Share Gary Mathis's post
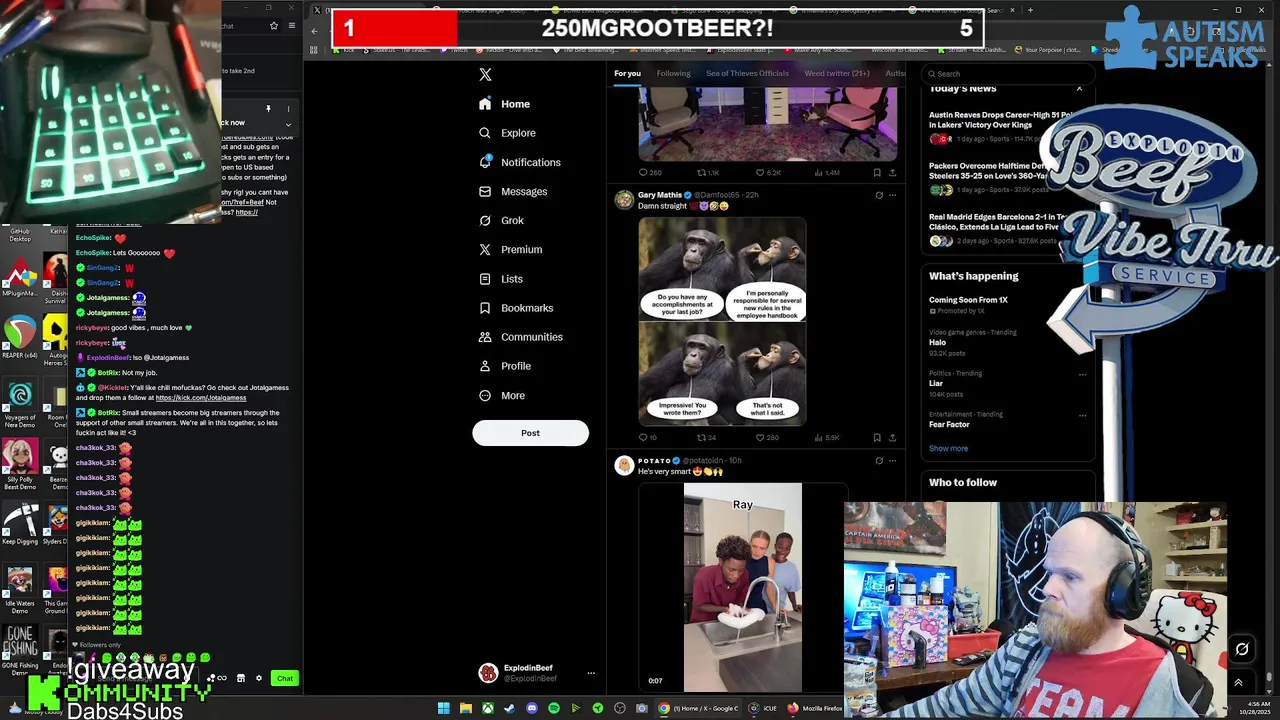This screenshot has height=720, width=1280. [892, 437]
